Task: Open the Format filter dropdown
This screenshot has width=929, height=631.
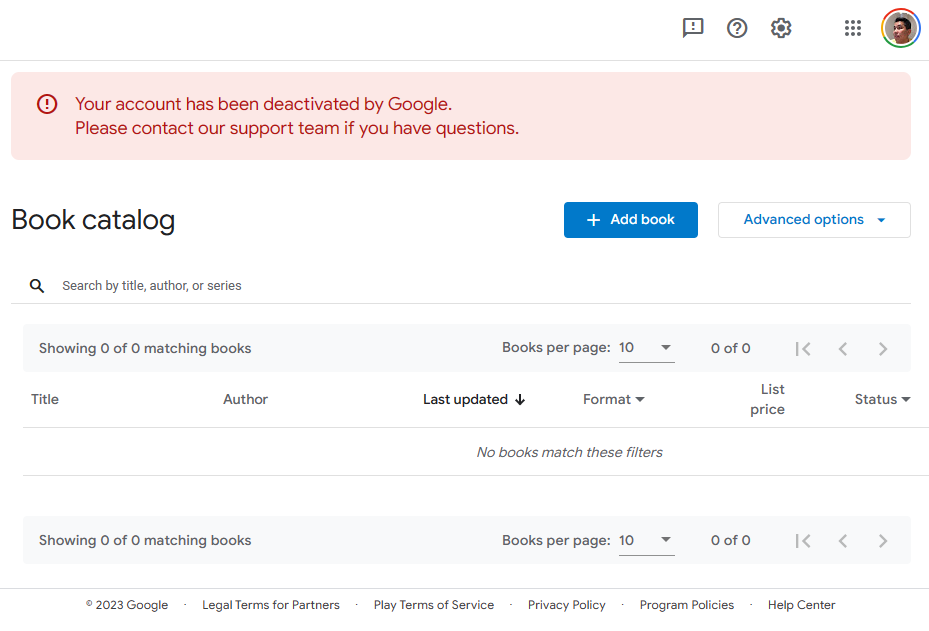Action: (x=614, y=400)
